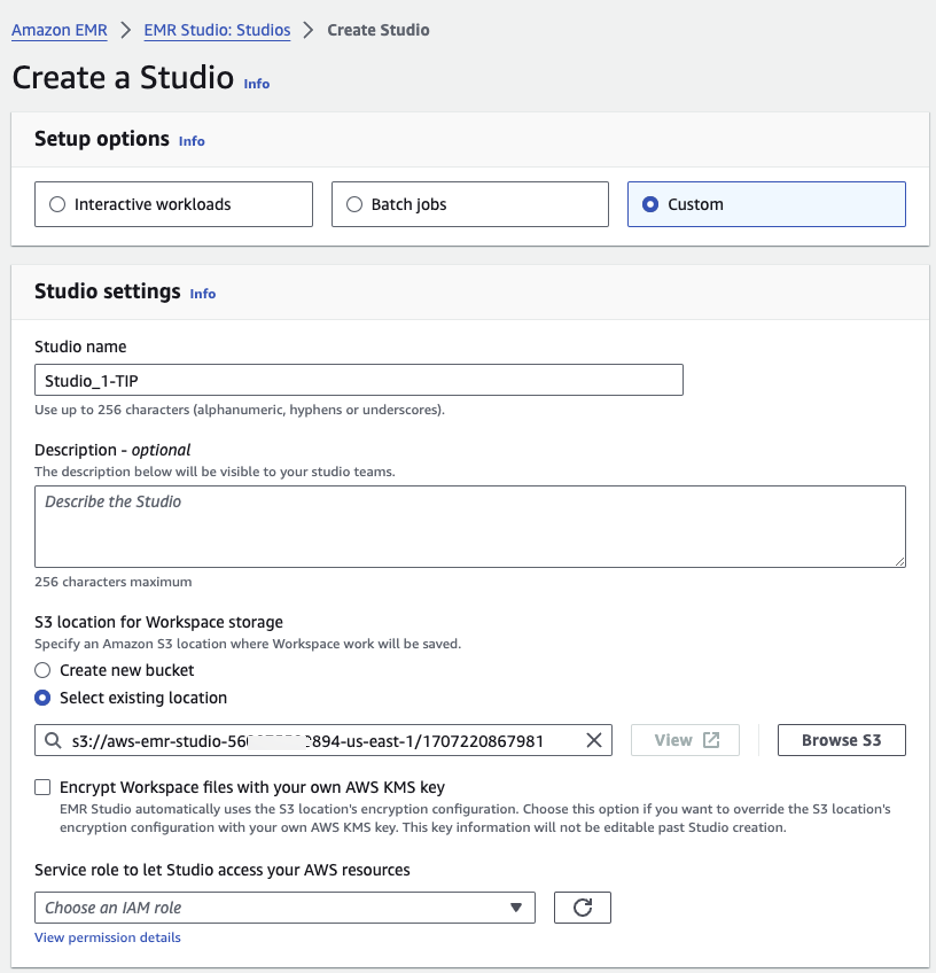Image resolution: width=936 pixels, height=974 pixels.
Task: Open the Info help for Studio settings
Action: (x=202, y=294)
